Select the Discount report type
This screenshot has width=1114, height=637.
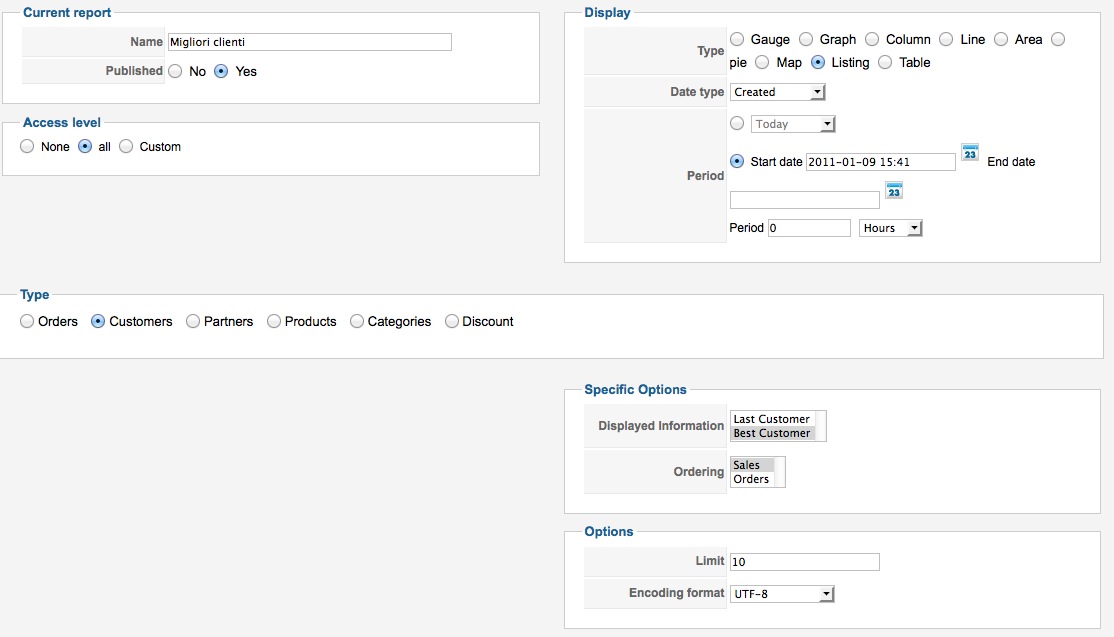coord(452,322)
